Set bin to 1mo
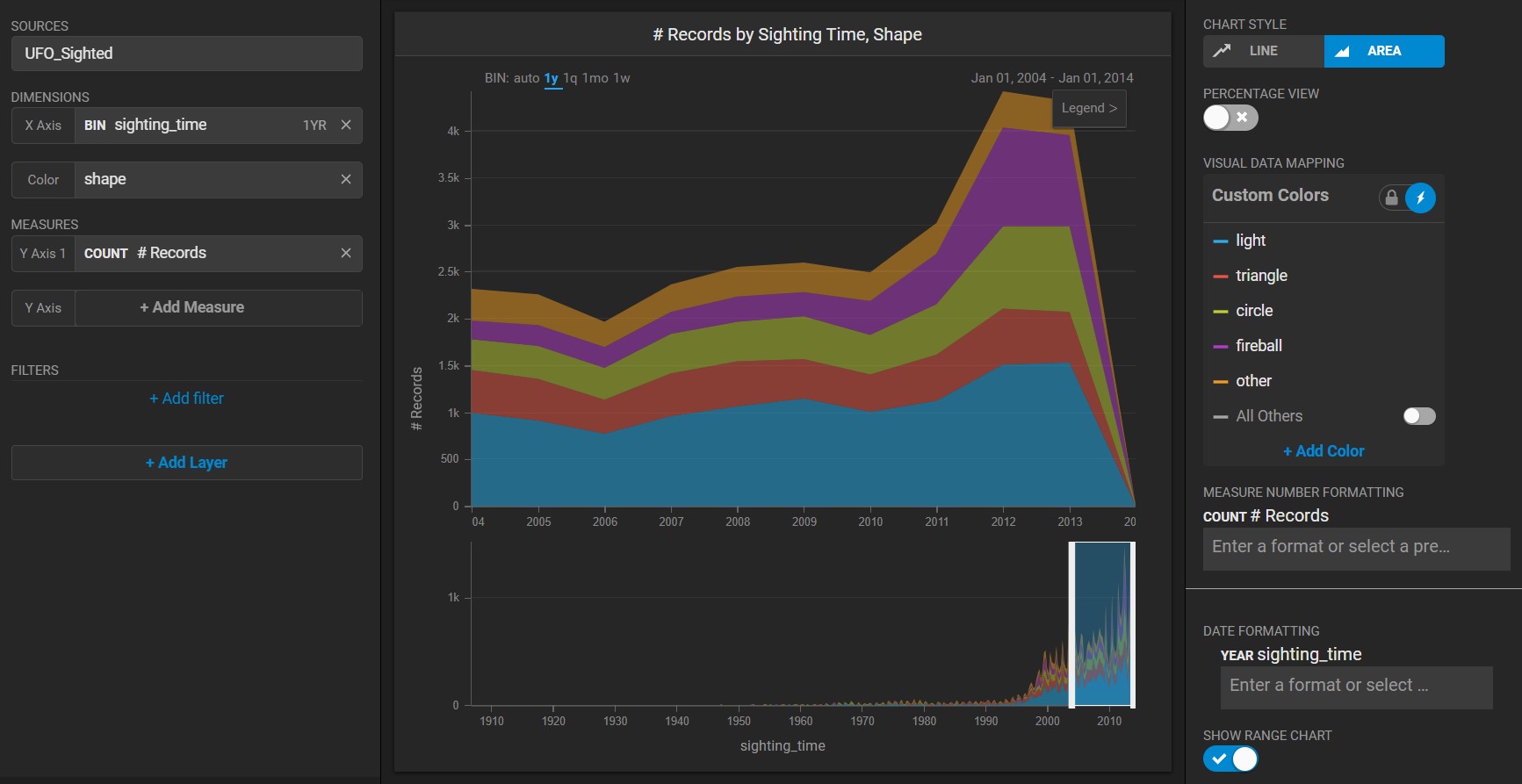This screenshot has height=784, width=1522. [x=595, y=78]
